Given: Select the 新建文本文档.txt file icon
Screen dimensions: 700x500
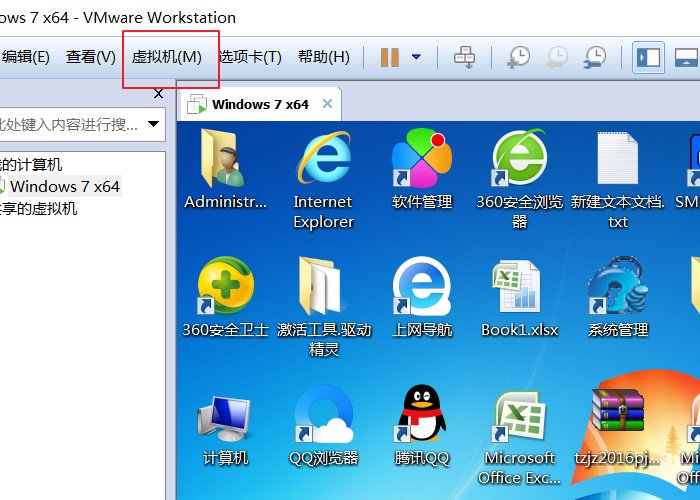Looking at the screenshot, I should [x=618, y=179].
